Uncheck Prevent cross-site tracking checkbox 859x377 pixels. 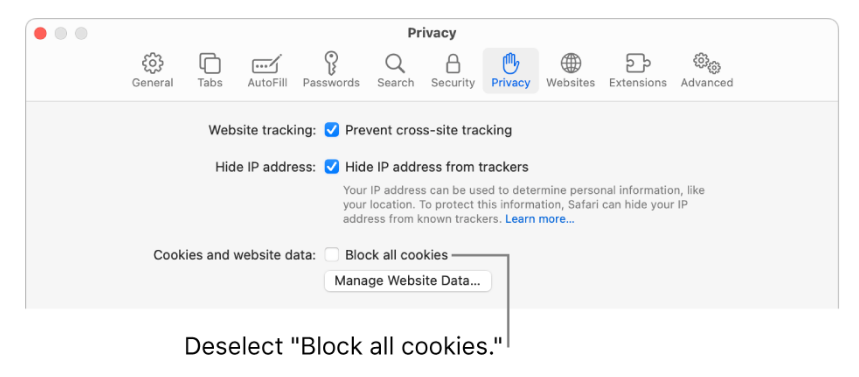pyautogui.click(x=331, y=130)
